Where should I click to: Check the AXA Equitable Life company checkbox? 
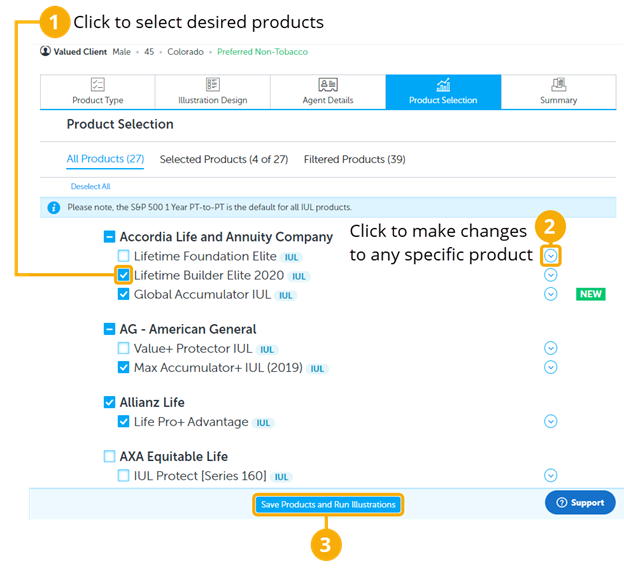(109, 456)
